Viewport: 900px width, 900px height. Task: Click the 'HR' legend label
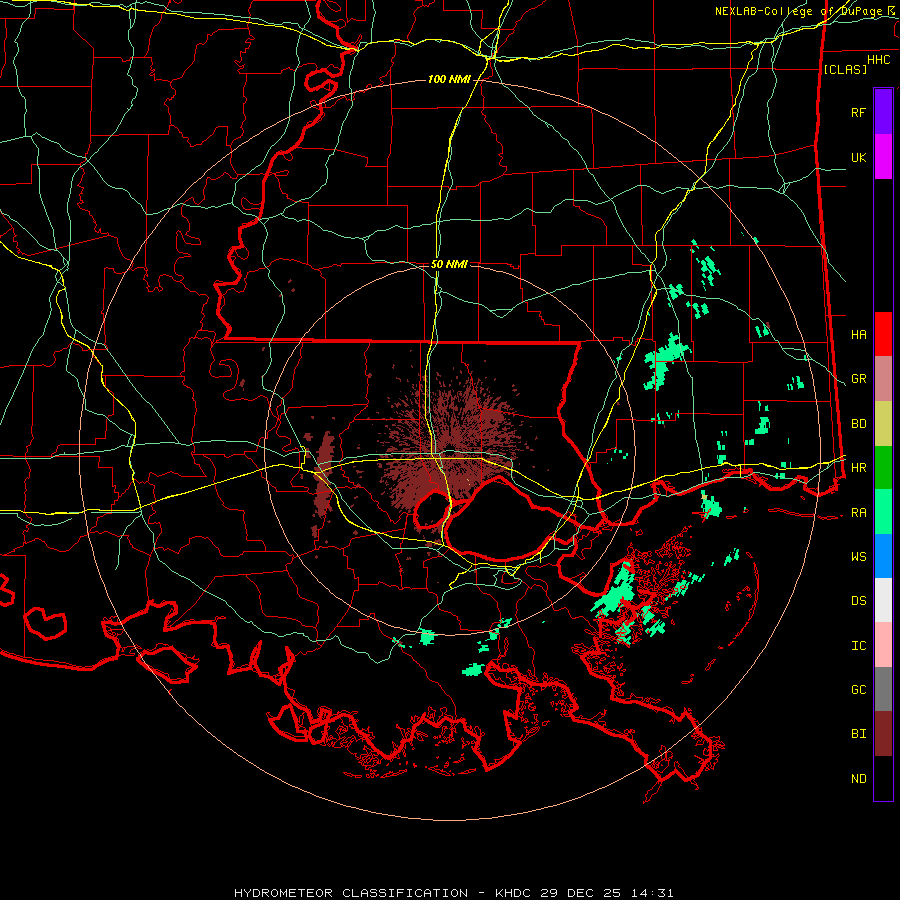859,468
